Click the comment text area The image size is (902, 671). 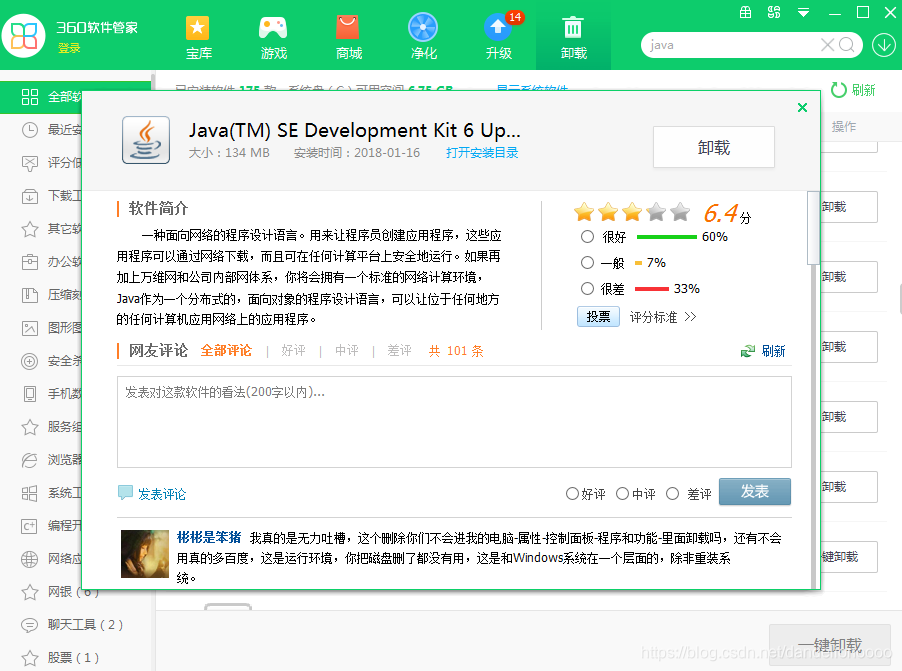(x=454, y=422)
